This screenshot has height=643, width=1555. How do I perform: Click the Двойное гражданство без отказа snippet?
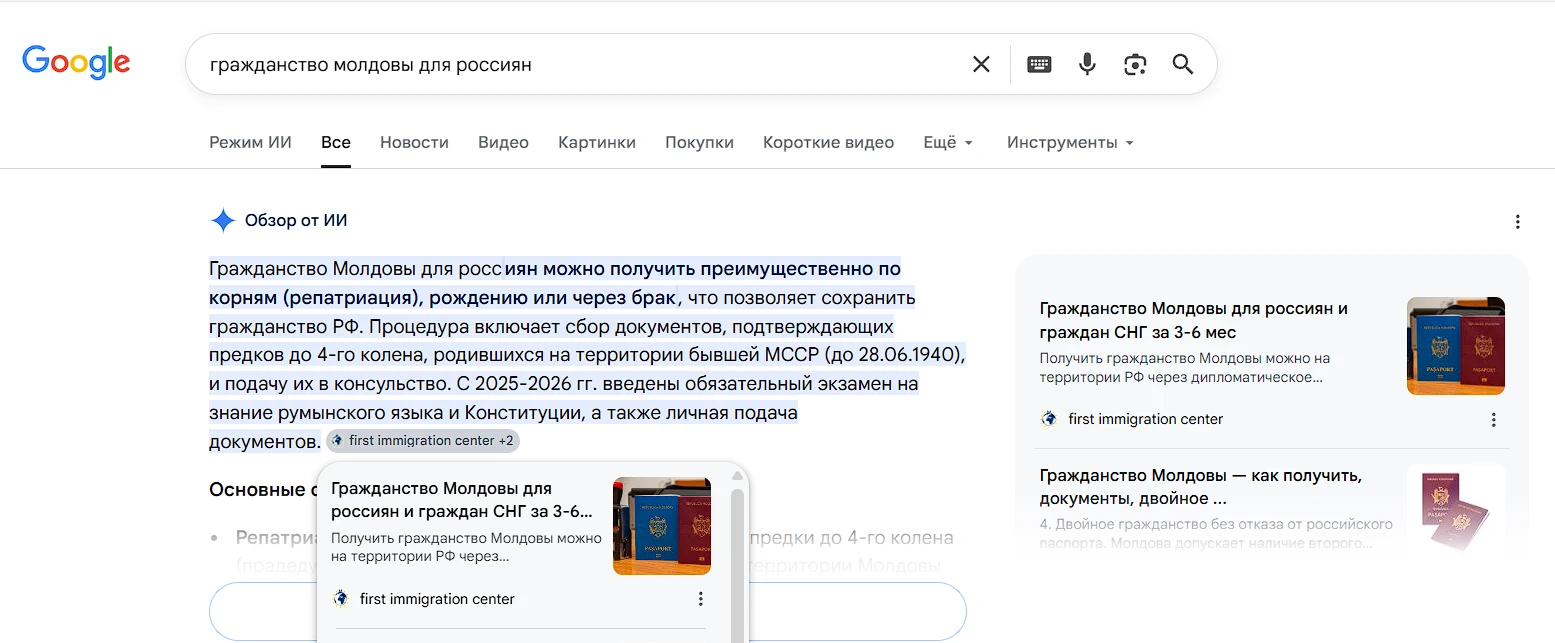point(1216,534)
